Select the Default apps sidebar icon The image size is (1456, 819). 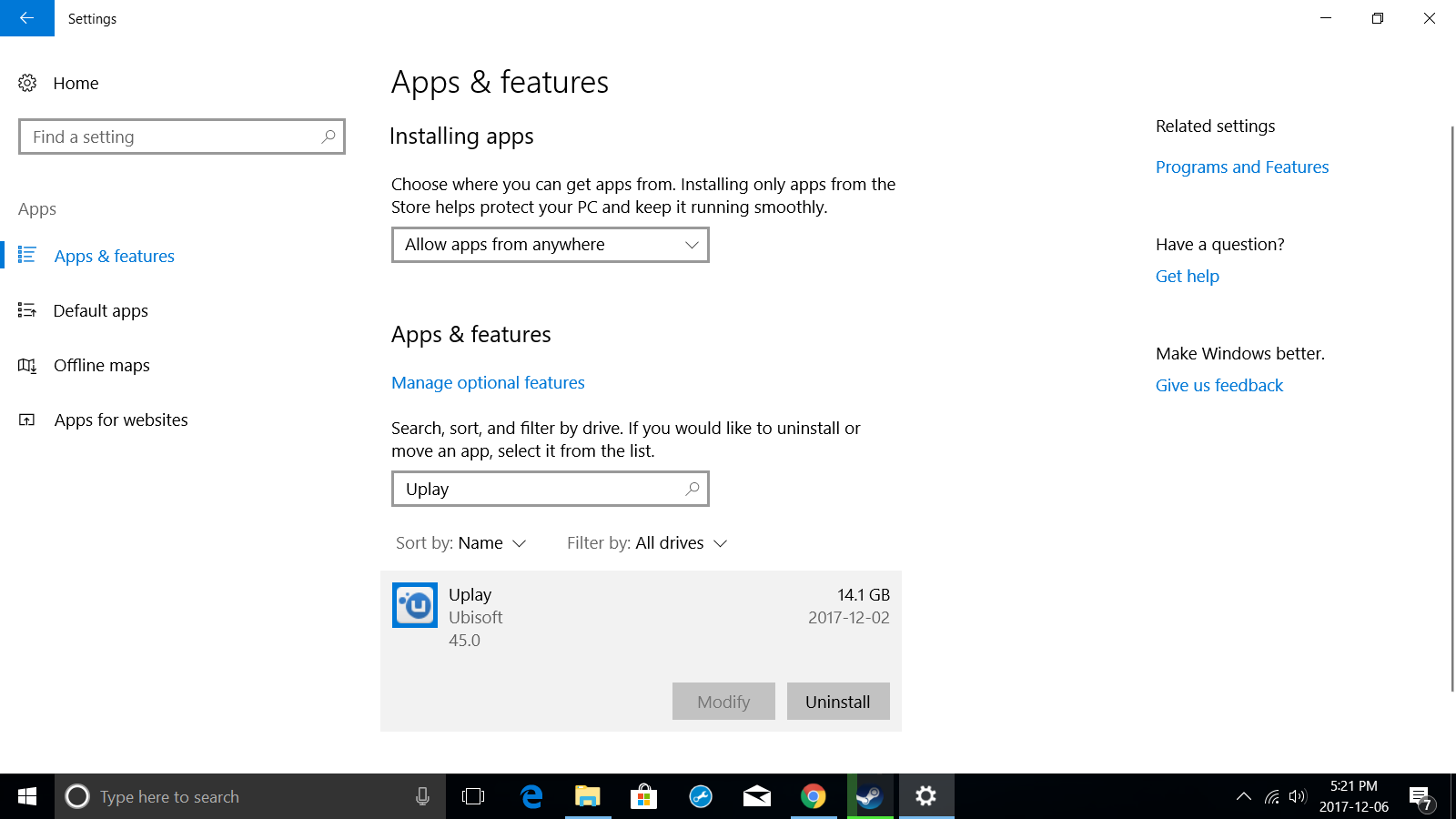tap(27, 310)
